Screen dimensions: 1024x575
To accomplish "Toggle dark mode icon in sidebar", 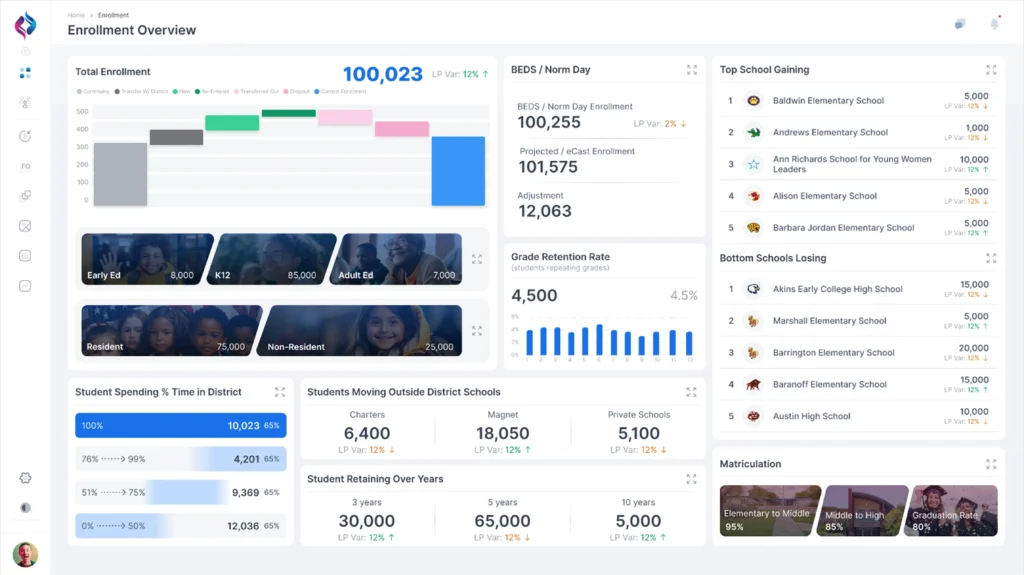I will [25, 508].
